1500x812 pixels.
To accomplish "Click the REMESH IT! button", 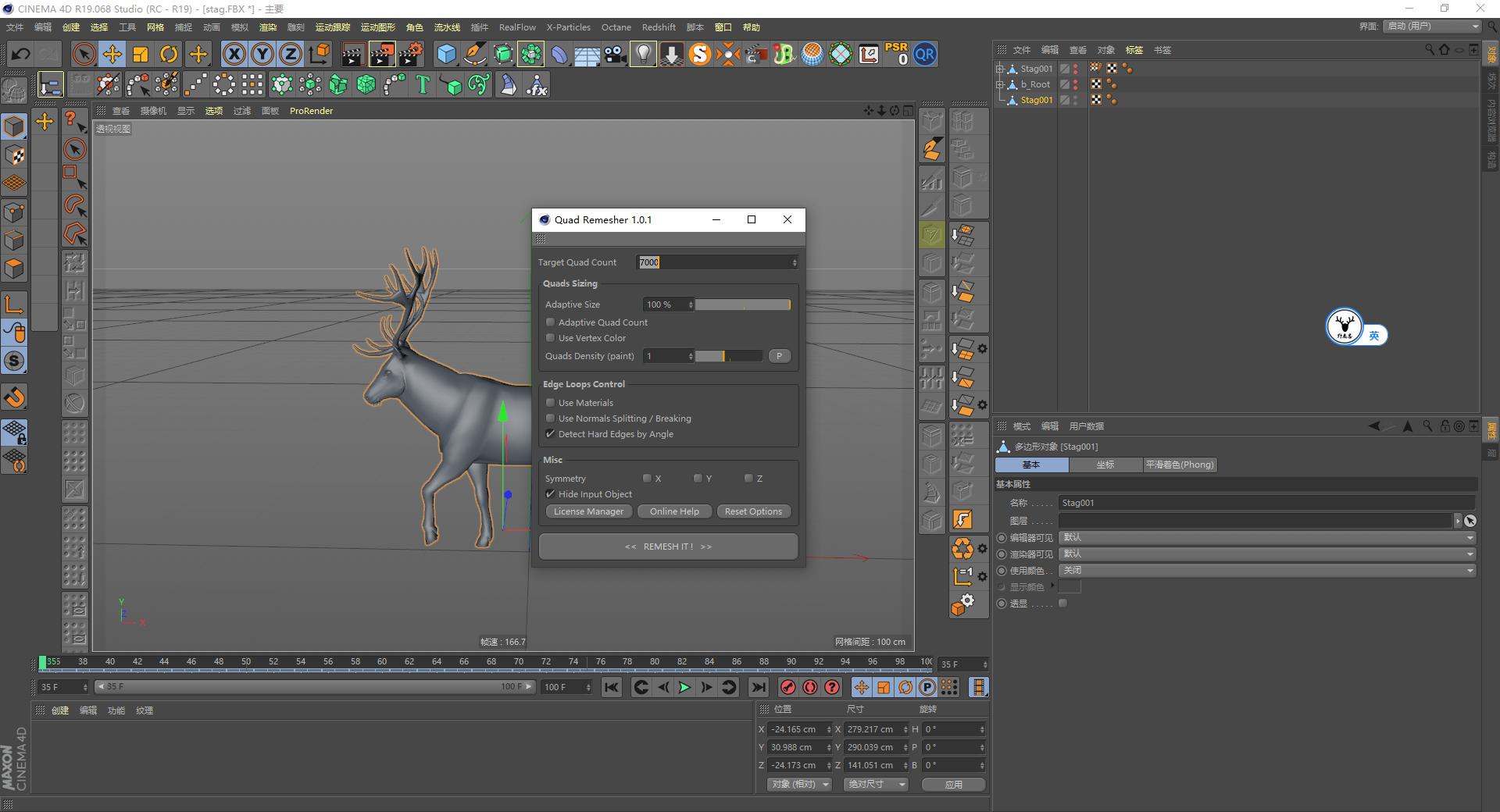I will 668,547.
